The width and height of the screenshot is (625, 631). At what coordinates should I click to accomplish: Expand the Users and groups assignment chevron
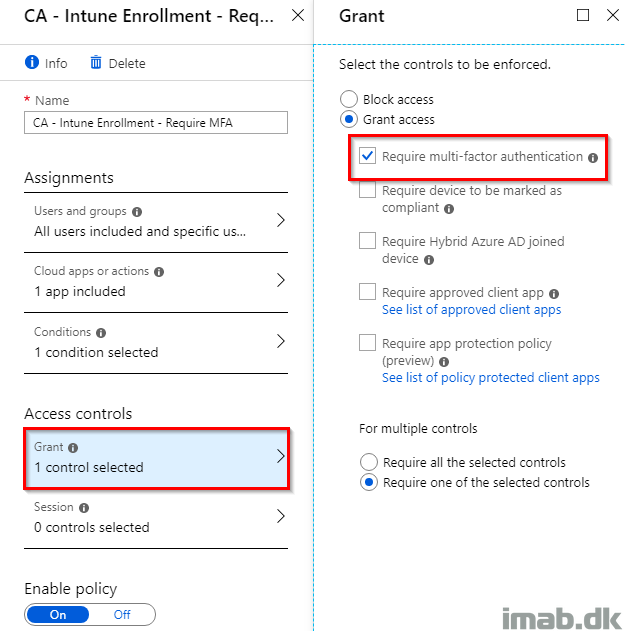281,220
